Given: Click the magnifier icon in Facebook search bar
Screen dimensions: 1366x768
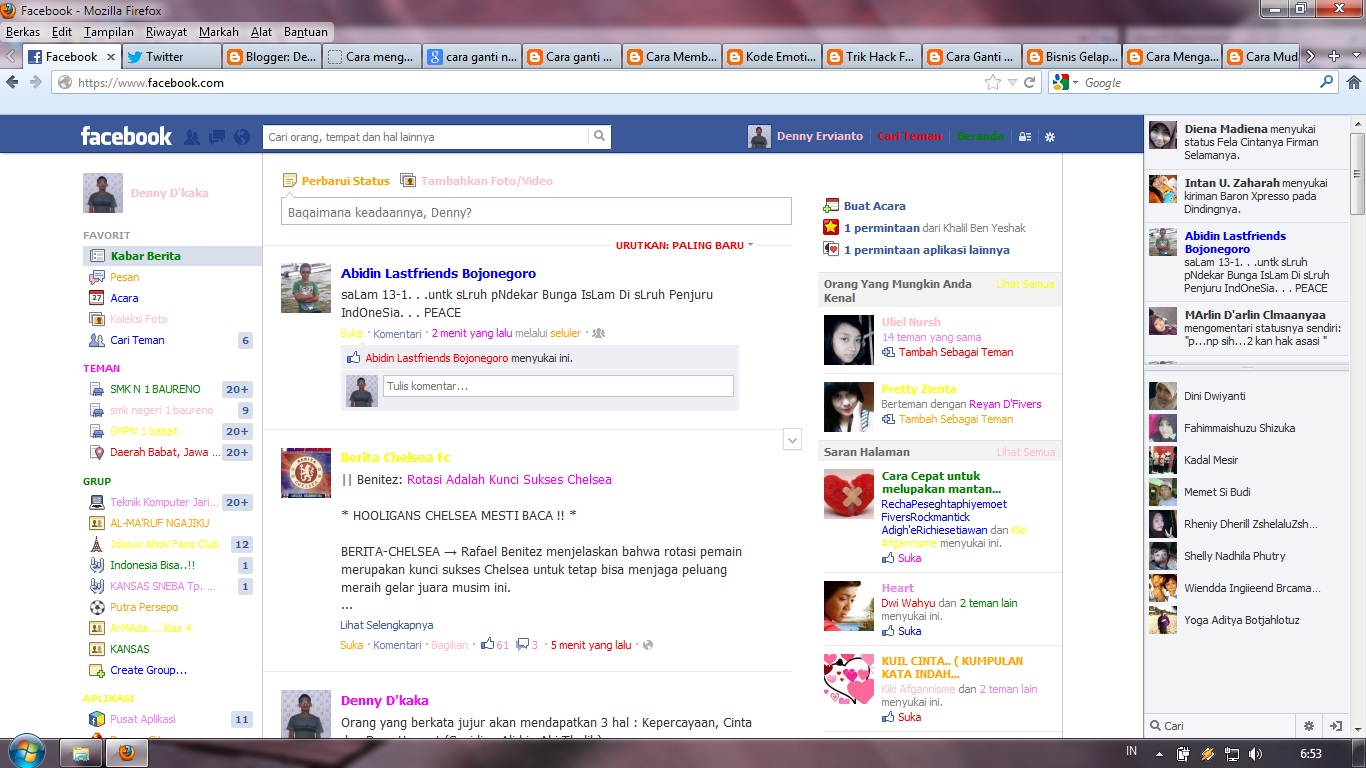Looking at the screenshot, I should point(599,136).
